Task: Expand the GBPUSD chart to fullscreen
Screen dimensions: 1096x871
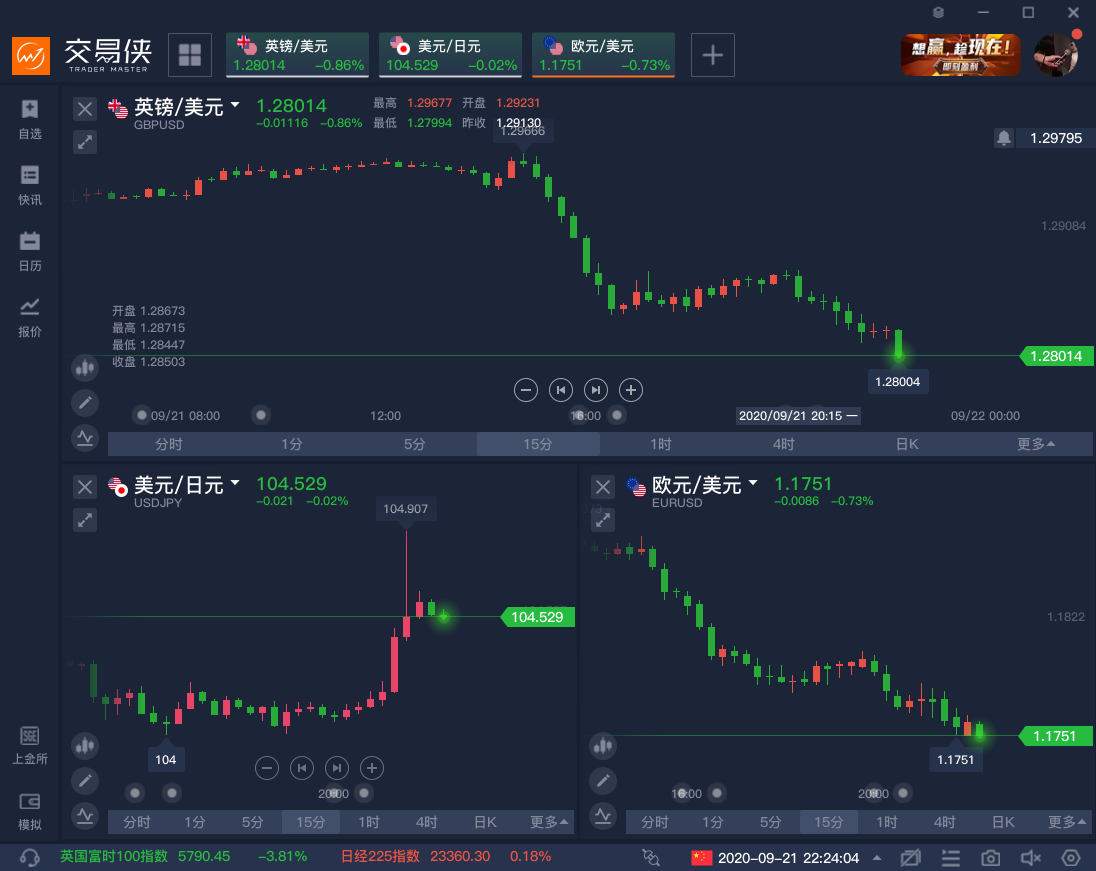Action: click(85, 142)
